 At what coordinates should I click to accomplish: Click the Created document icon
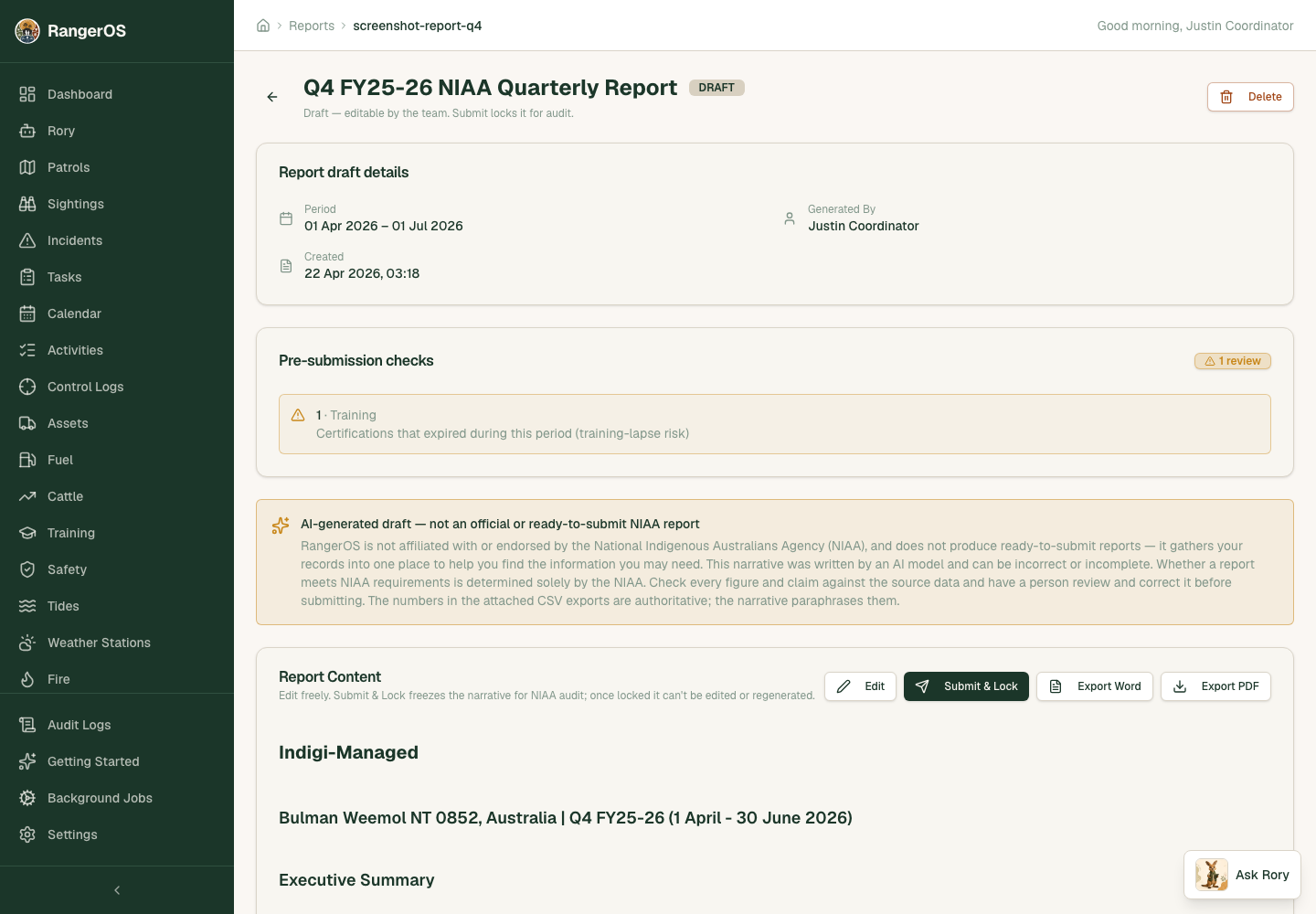click(286, 266)
